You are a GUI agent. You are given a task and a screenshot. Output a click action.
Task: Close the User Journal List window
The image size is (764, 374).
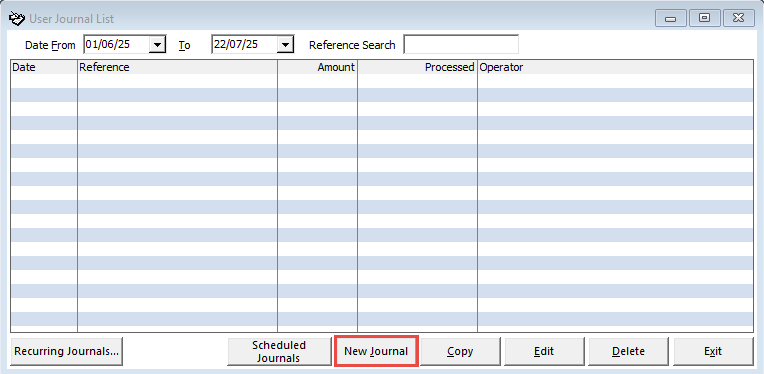[739, 19]
